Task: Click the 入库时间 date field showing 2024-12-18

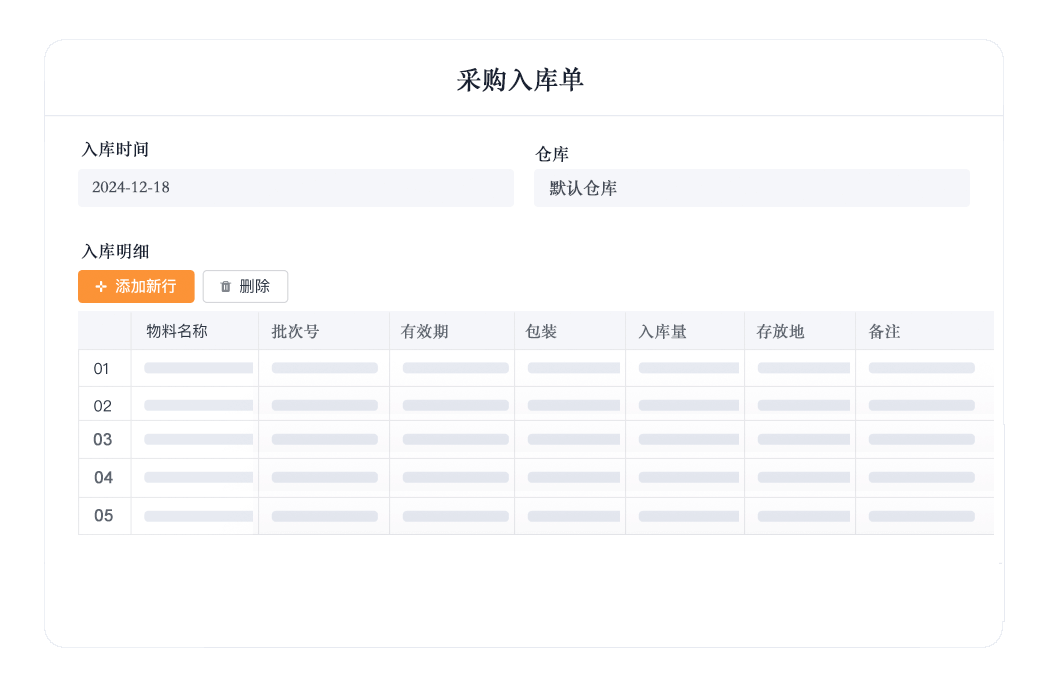Action: [295, 188]
